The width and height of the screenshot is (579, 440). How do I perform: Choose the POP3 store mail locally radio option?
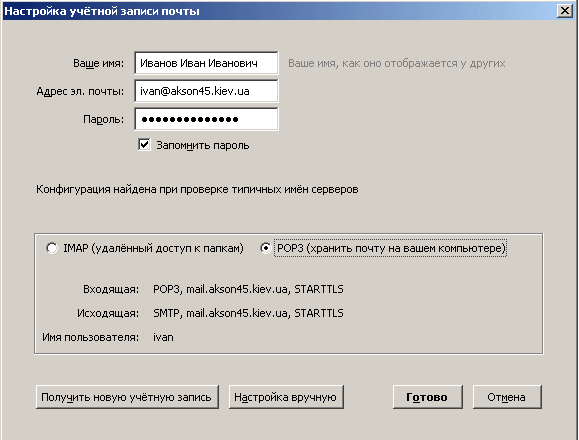pos(265,248)
